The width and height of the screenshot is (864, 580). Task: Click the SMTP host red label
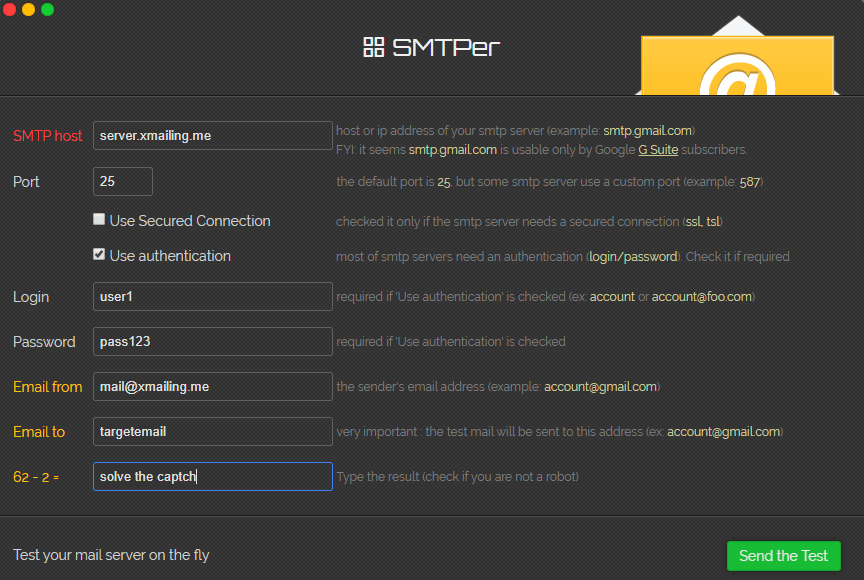click(x=47, y=135)
